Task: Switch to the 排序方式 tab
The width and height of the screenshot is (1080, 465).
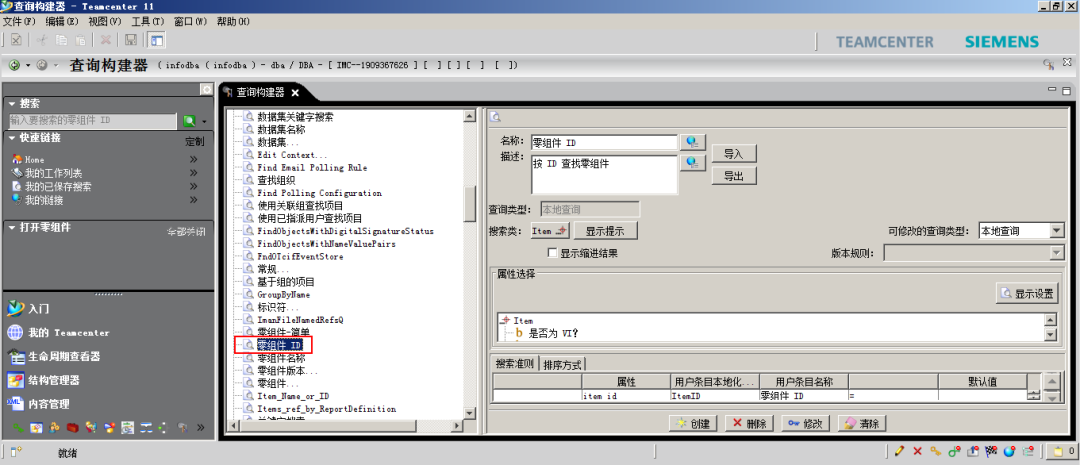Action: point(562,364)
